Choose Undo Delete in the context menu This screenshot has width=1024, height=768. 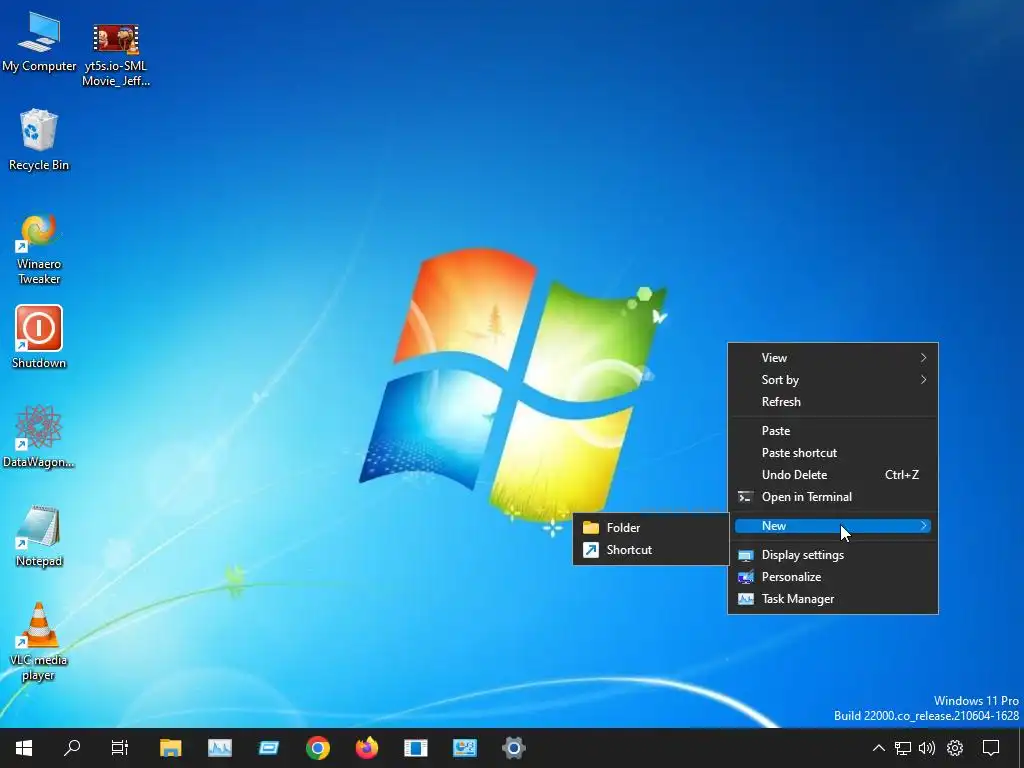833,475
